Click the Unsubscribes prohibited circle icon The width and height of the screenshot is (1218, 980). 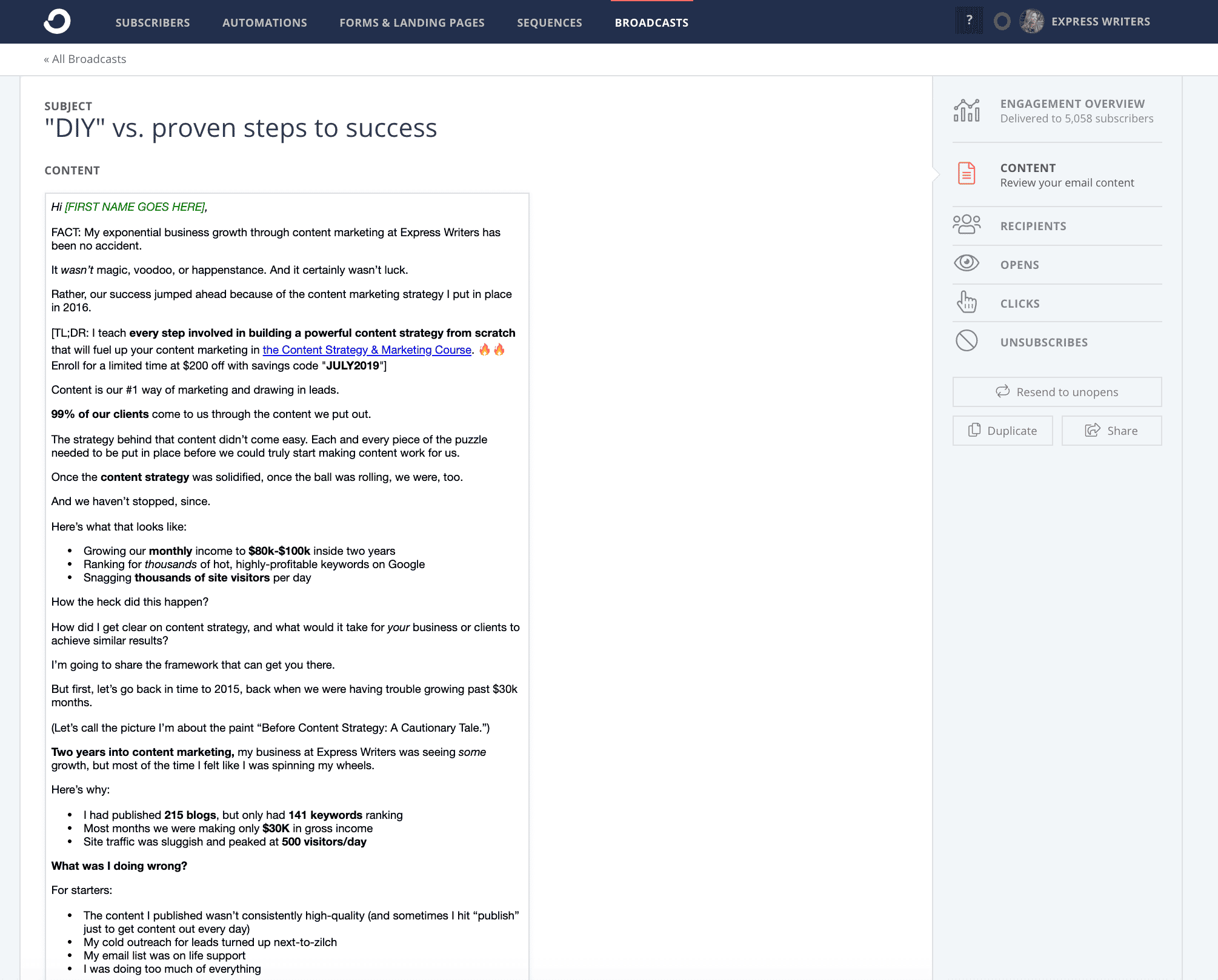point(967,341)
